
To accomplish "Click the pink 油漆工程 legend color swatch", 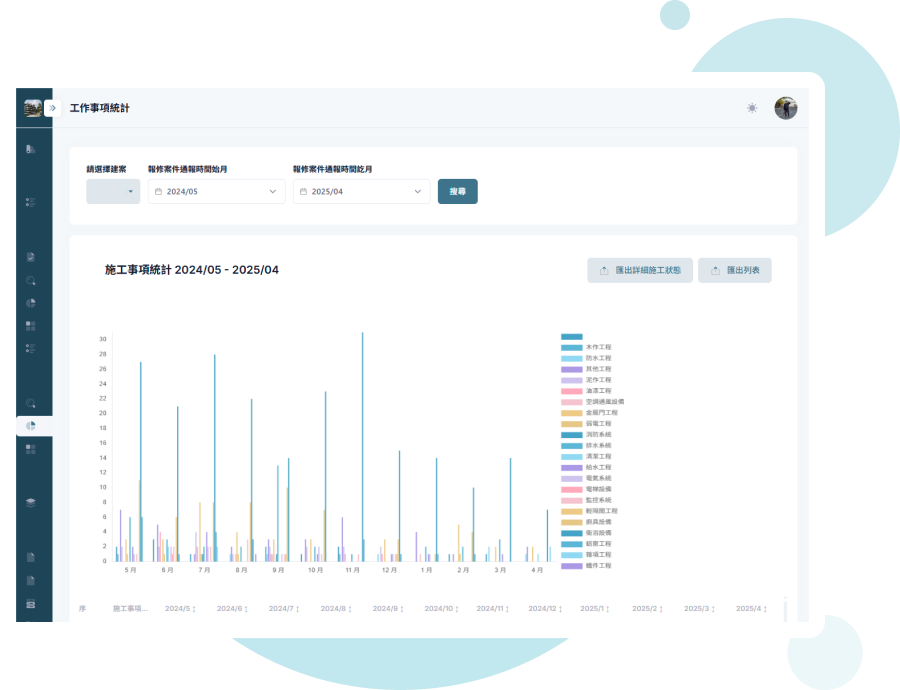I will pos(571,391).
